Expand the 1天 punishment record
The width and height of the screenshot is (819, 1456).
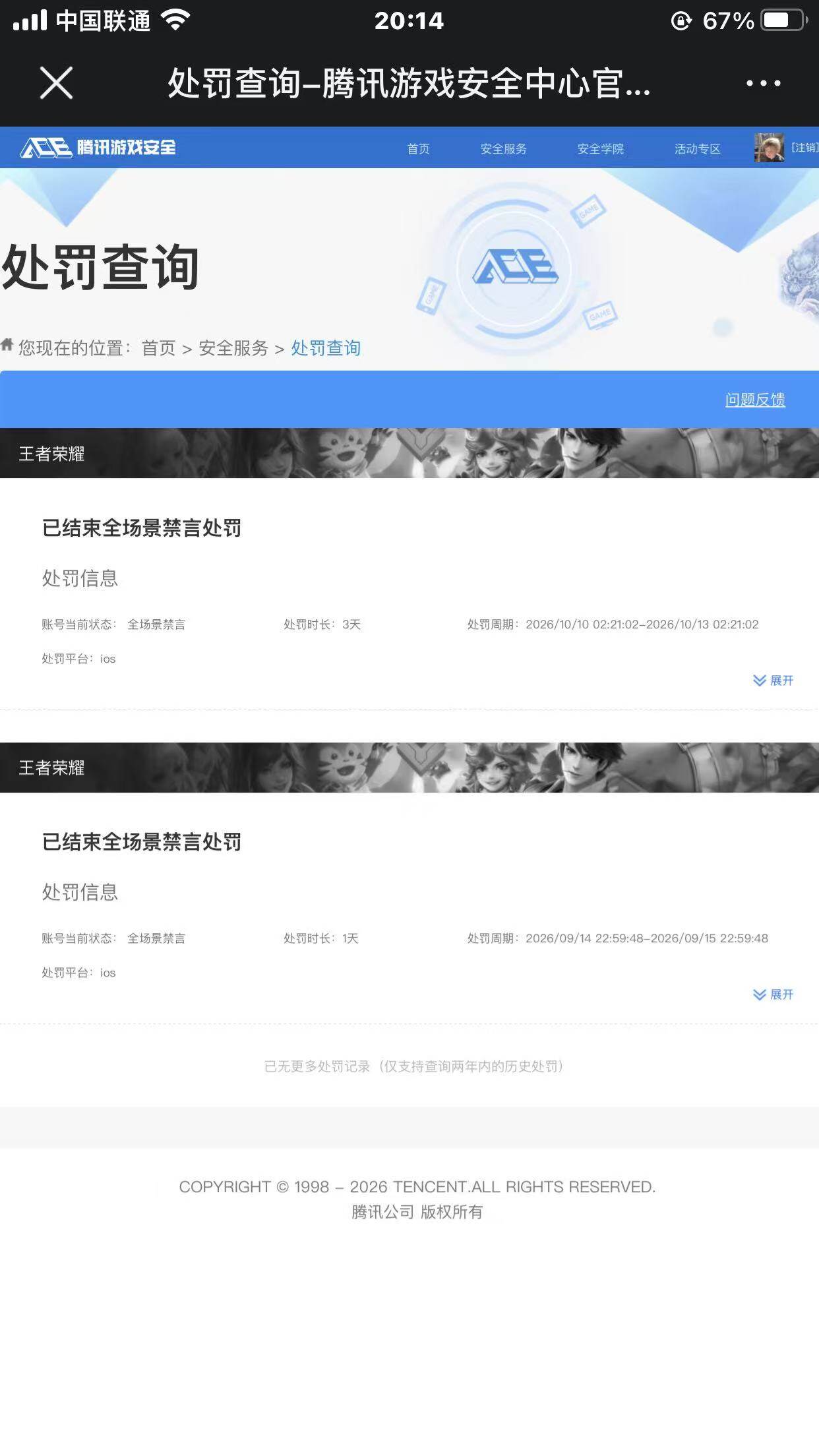click(773, 994)
